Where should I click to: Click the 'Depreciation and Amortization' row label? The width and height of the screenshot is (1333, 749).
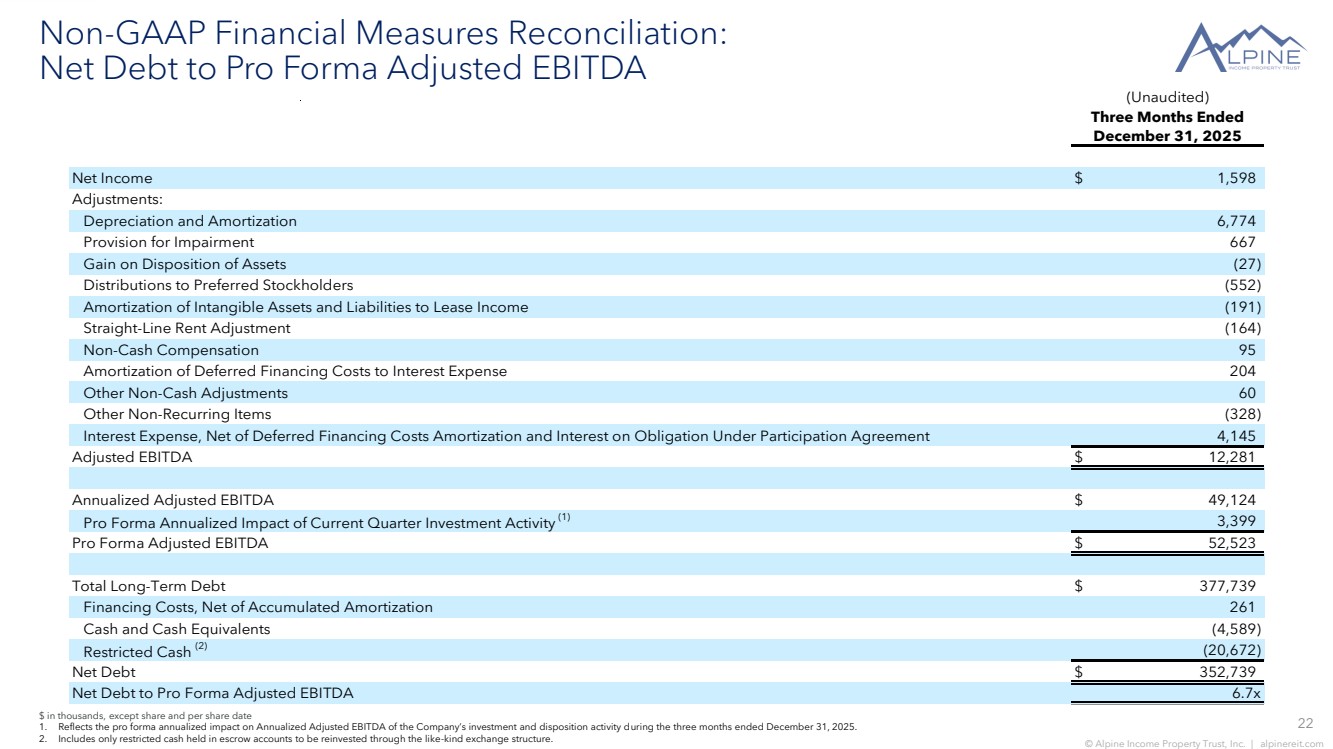pos(190,221)
